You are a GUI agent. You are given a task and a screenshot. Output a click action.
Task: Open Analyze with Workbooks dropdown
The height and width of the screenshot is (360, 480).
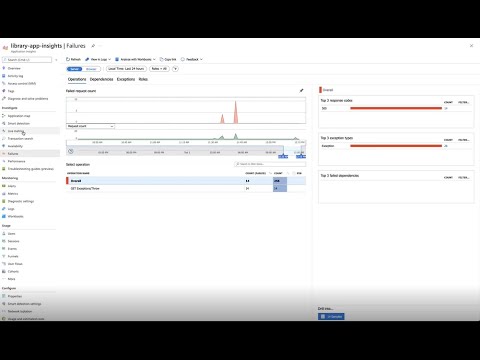(135, 59)
